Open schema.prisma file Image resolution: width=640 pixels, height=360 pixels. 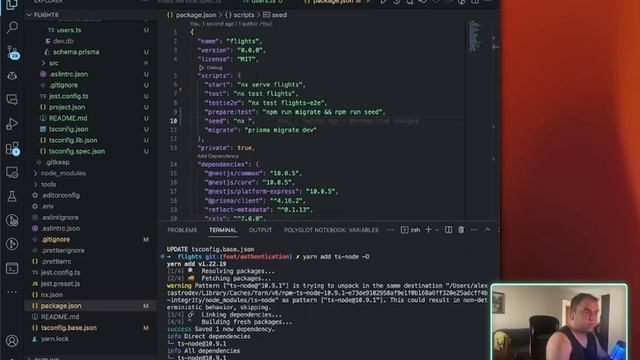(76, 52)
